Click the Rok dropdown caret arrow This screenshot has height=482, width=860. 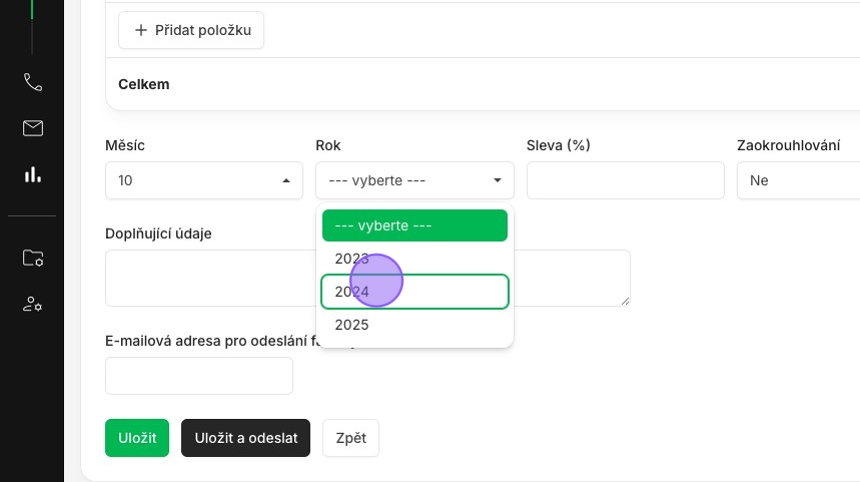tap(497, 180)
